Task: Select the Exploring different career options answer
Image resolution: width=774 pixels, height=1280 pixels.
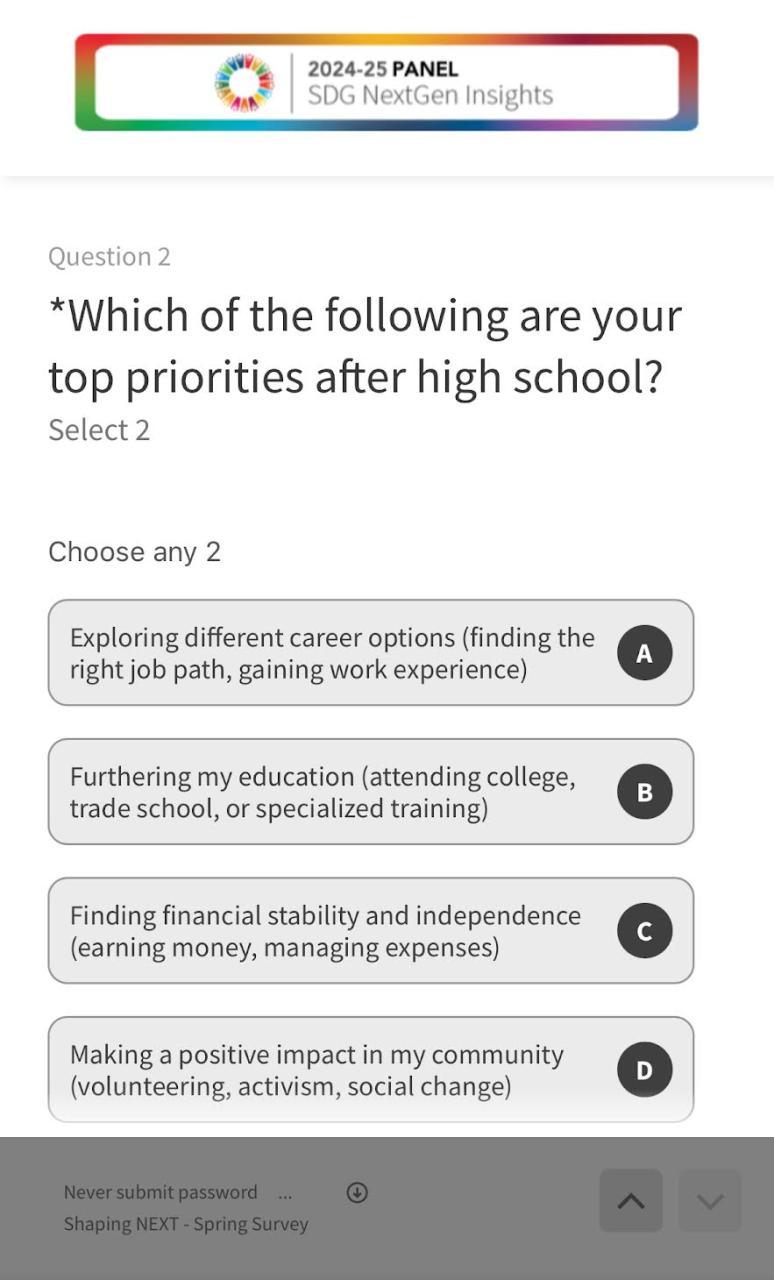Action: click(332, 653)
